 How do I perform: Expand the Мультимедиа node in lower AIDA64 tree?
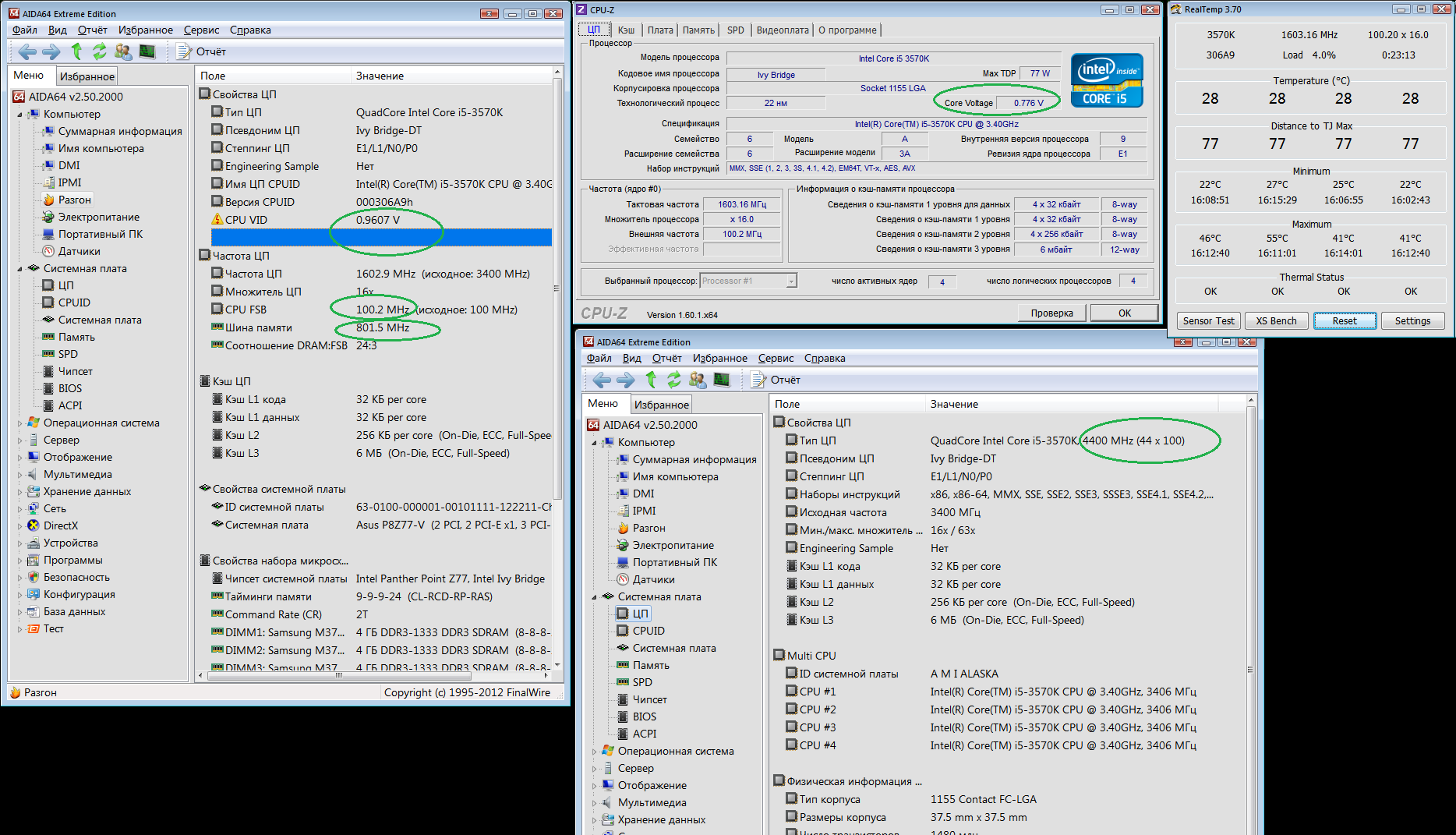coord(595,803)
